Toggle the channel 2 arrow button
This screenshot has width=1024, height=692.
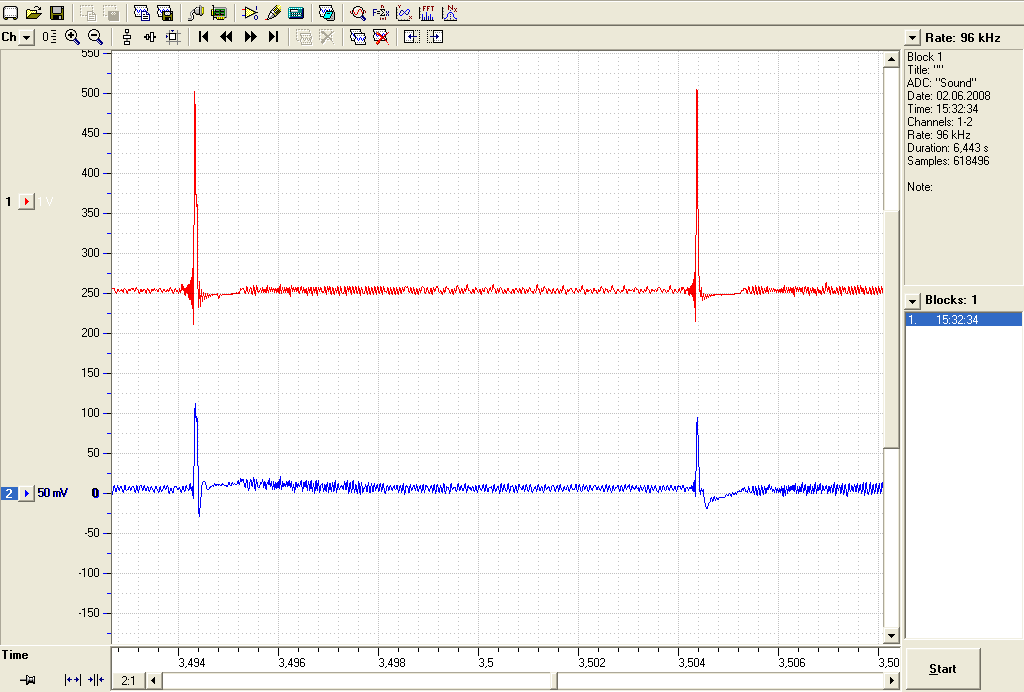click(x=26, y=493)
